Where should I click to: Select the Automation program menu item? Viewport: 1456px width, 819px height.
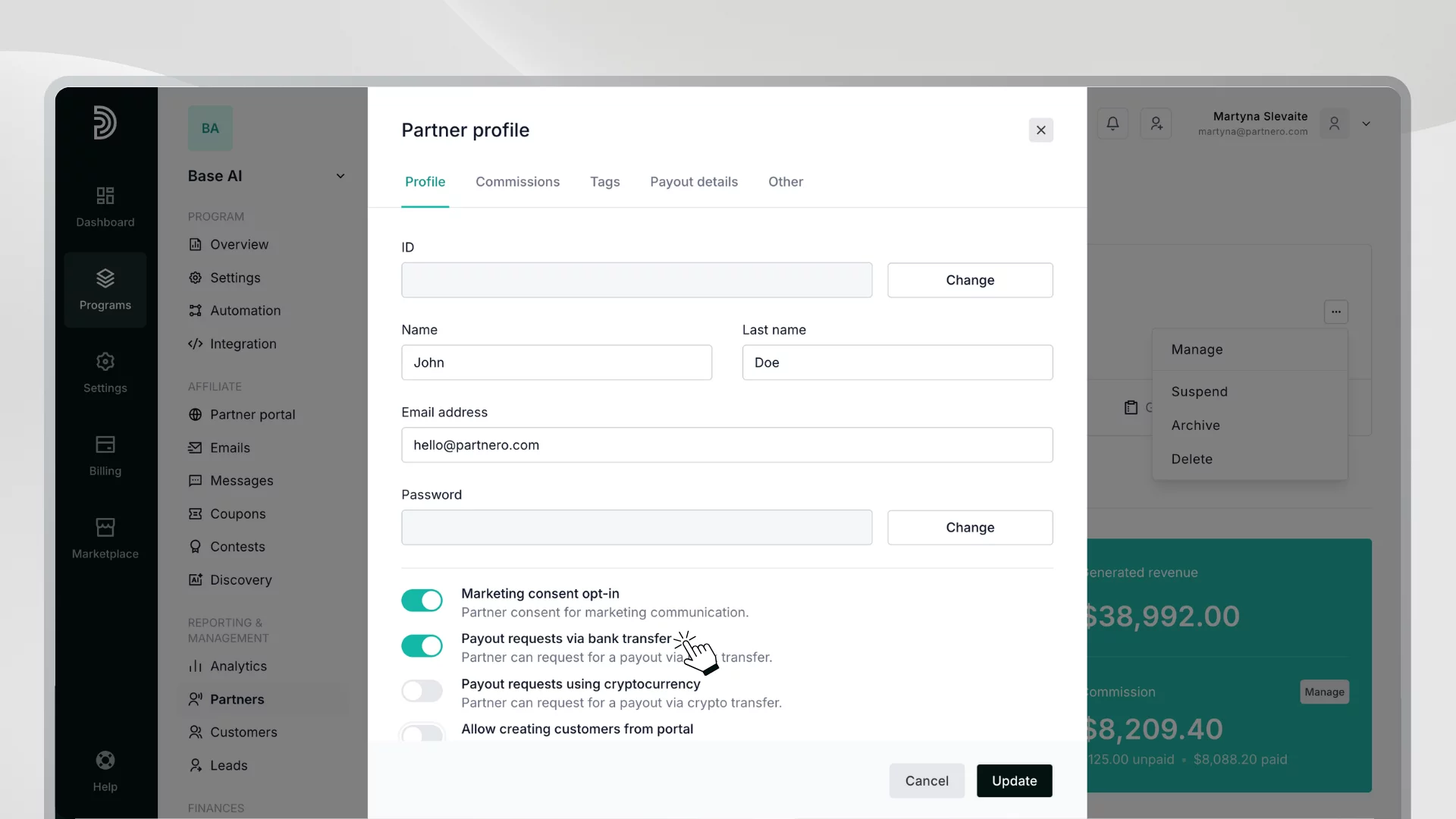244,311
